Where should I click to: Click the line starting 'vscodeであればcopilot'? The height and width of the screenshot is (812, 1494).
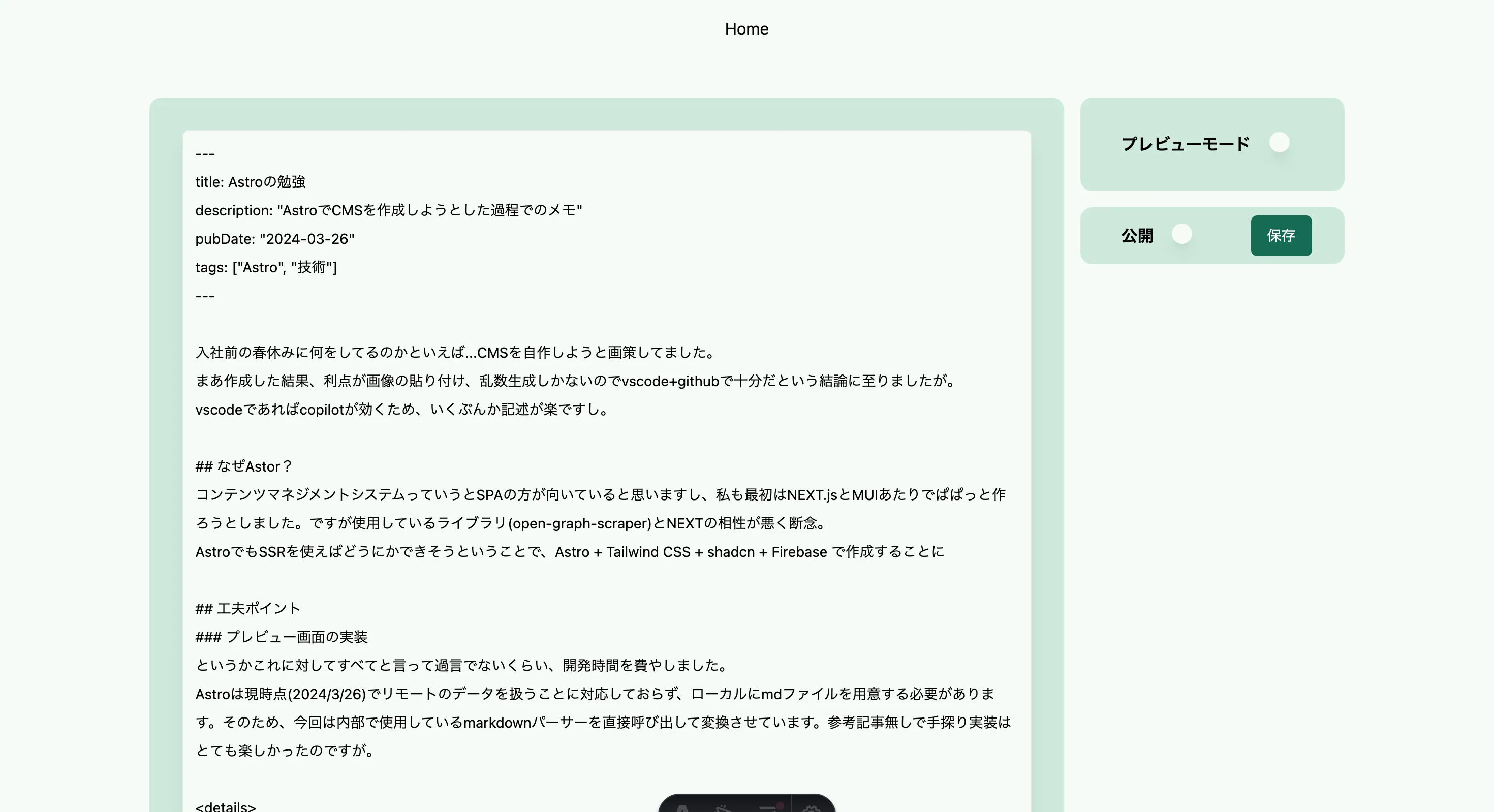click(403, 410)
